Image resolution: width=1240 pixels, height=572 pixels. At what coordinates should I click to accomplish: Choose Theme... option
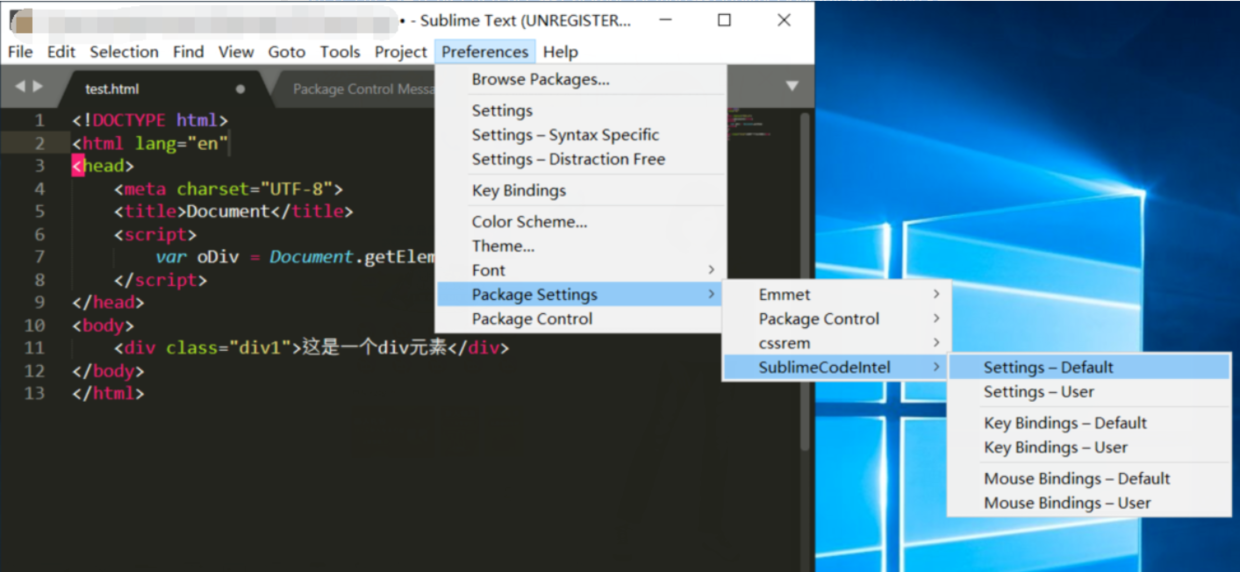pyautogui.click(x=580, y=246)
